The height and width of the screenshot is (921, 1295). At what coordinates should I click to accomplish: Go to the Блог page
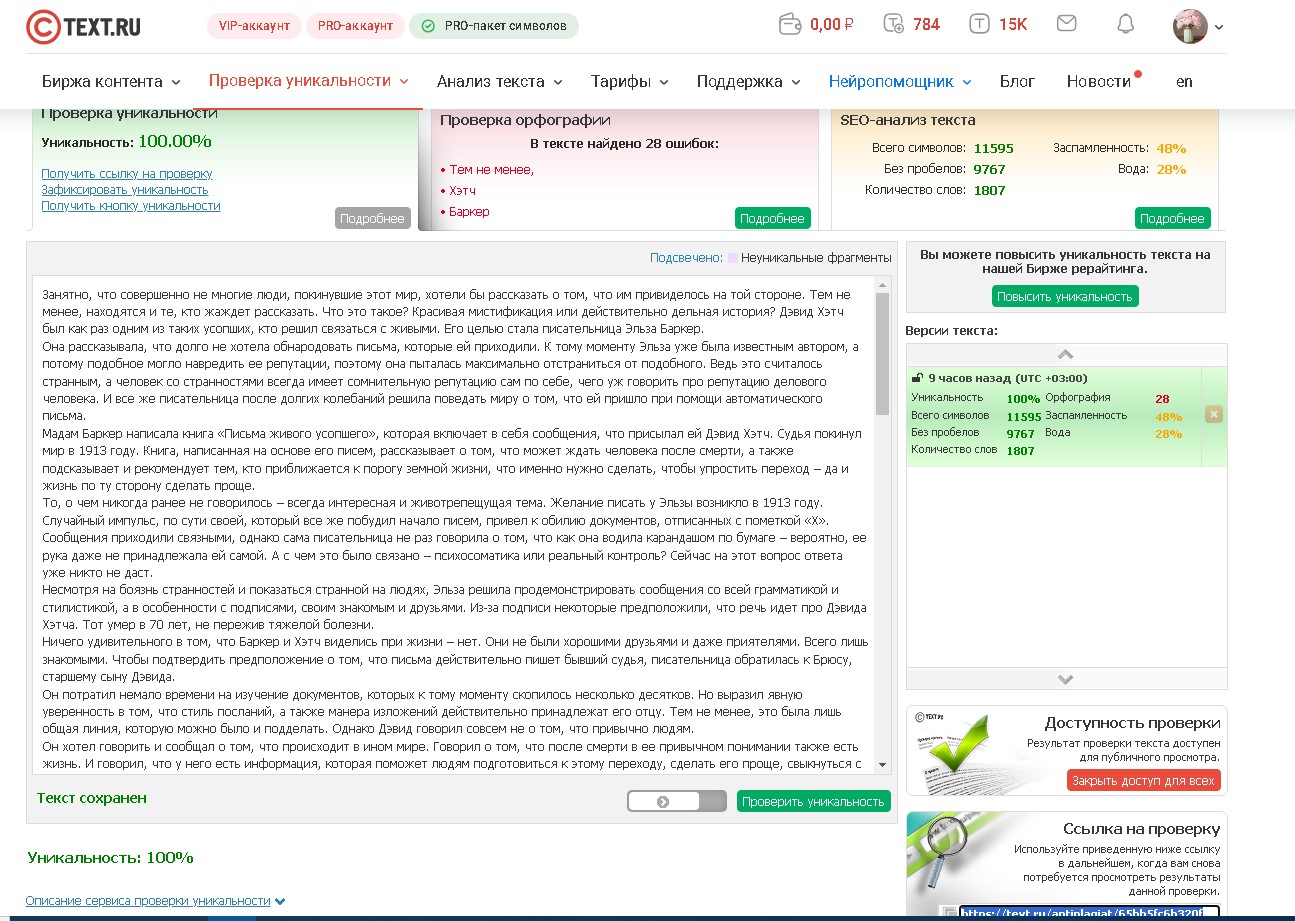tap(1017, 82)
